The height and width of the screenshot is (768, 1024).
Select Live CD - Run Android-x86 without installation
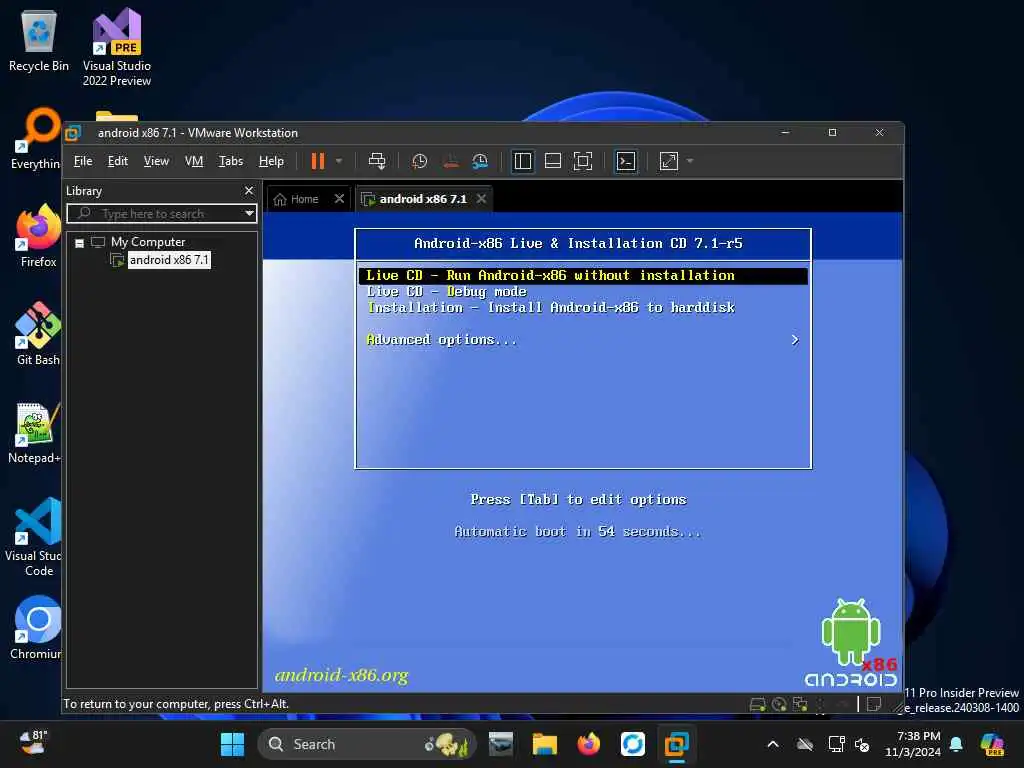point(583,276)
